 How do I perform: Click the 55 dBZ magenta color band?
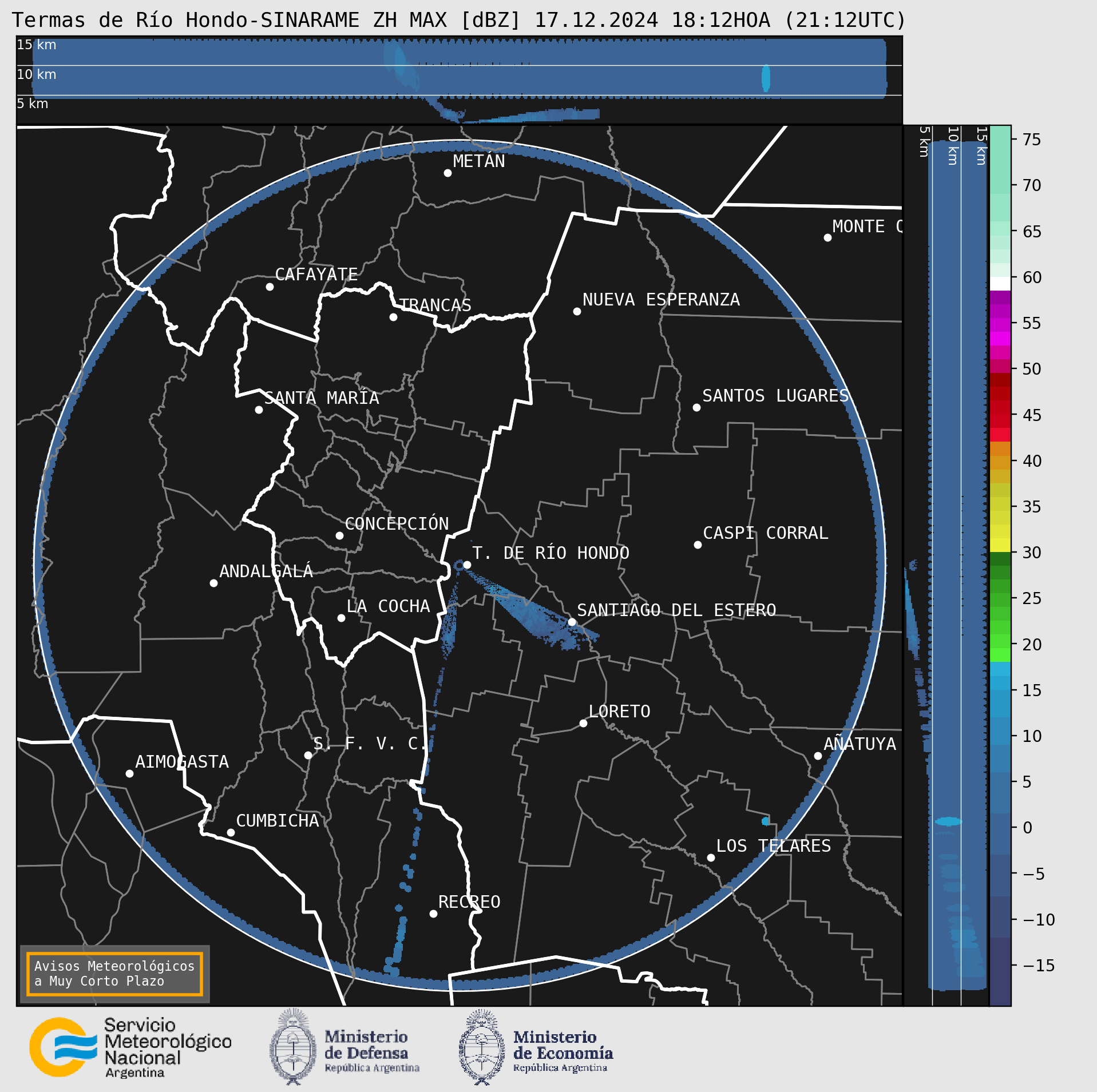(x=1000, y=325)
